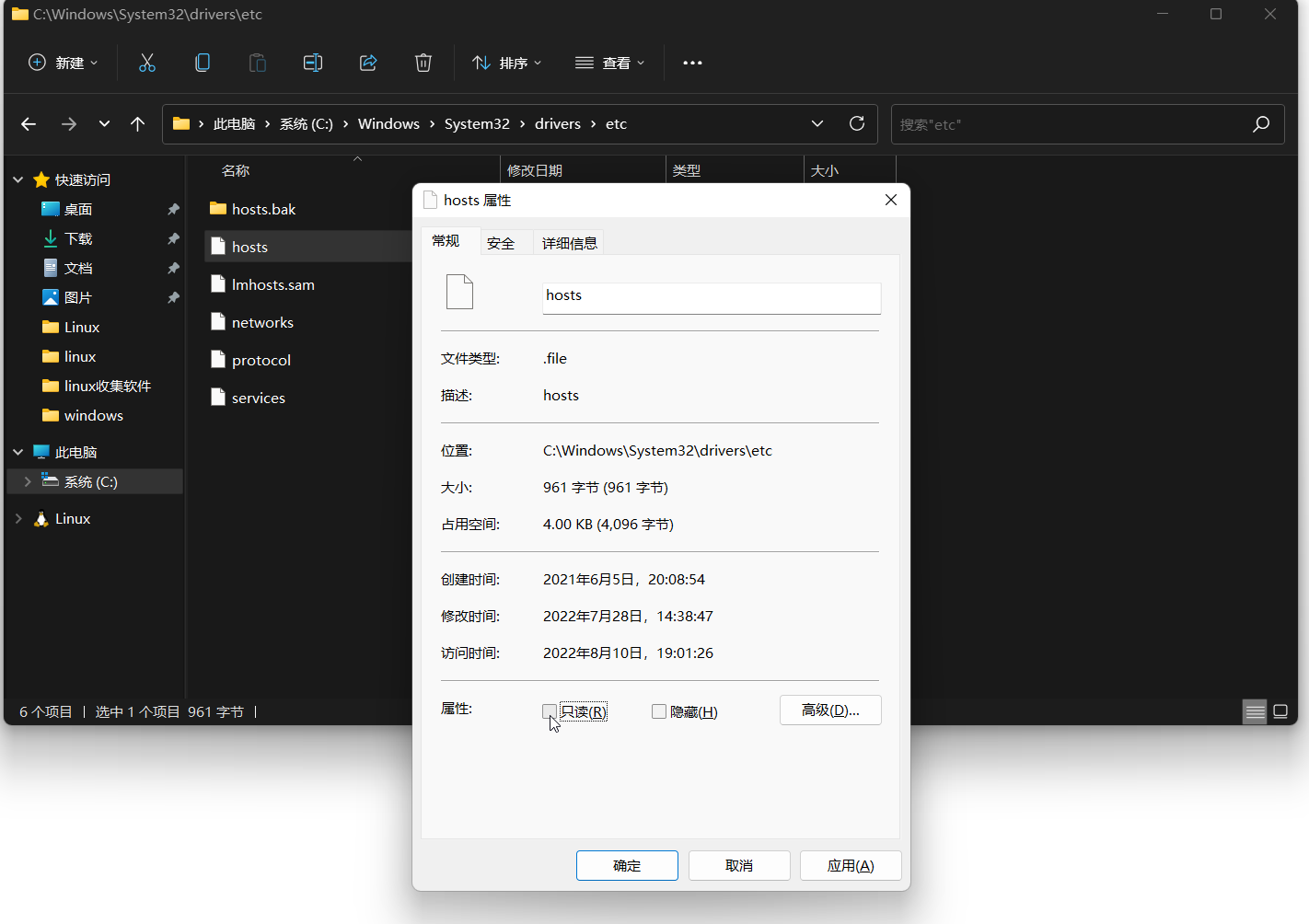Click pin icon beside 下载
Viewport: 1309px width, 924px height.
coord(173,238)
